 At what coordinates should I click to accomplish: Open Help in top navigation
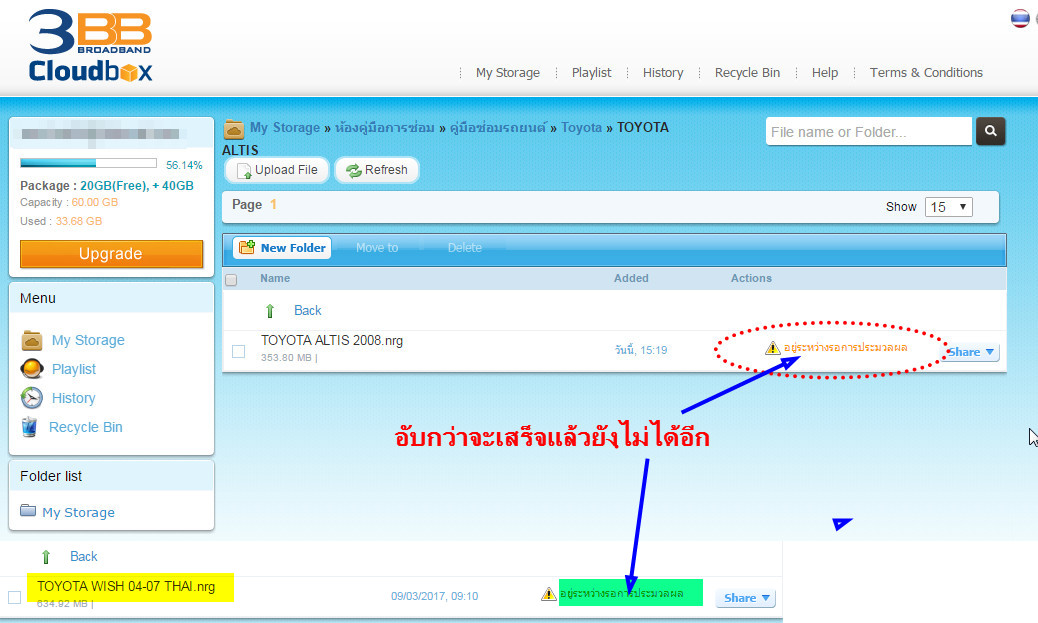click(825, 73)
